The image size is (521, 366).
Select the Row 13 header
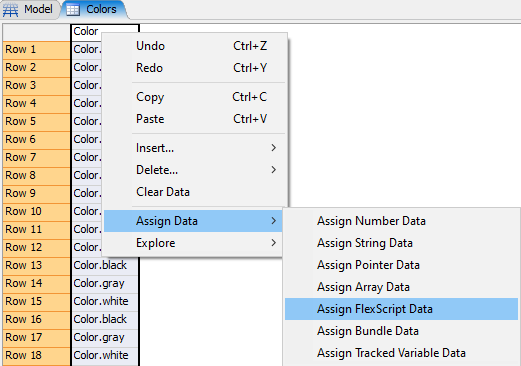[36, 265]
